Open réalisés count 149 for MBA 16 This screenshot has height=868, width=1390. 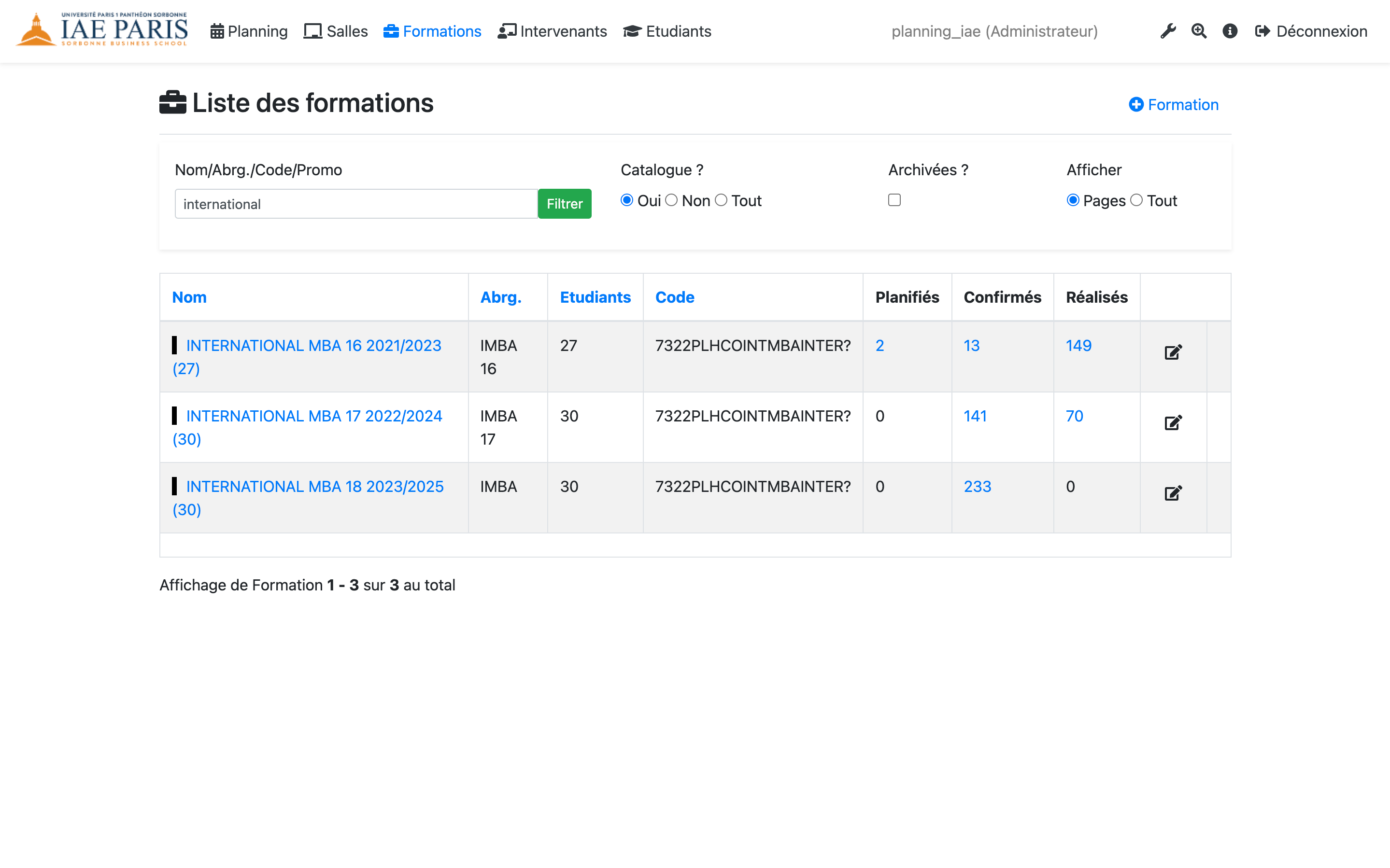pos(1079,346)
